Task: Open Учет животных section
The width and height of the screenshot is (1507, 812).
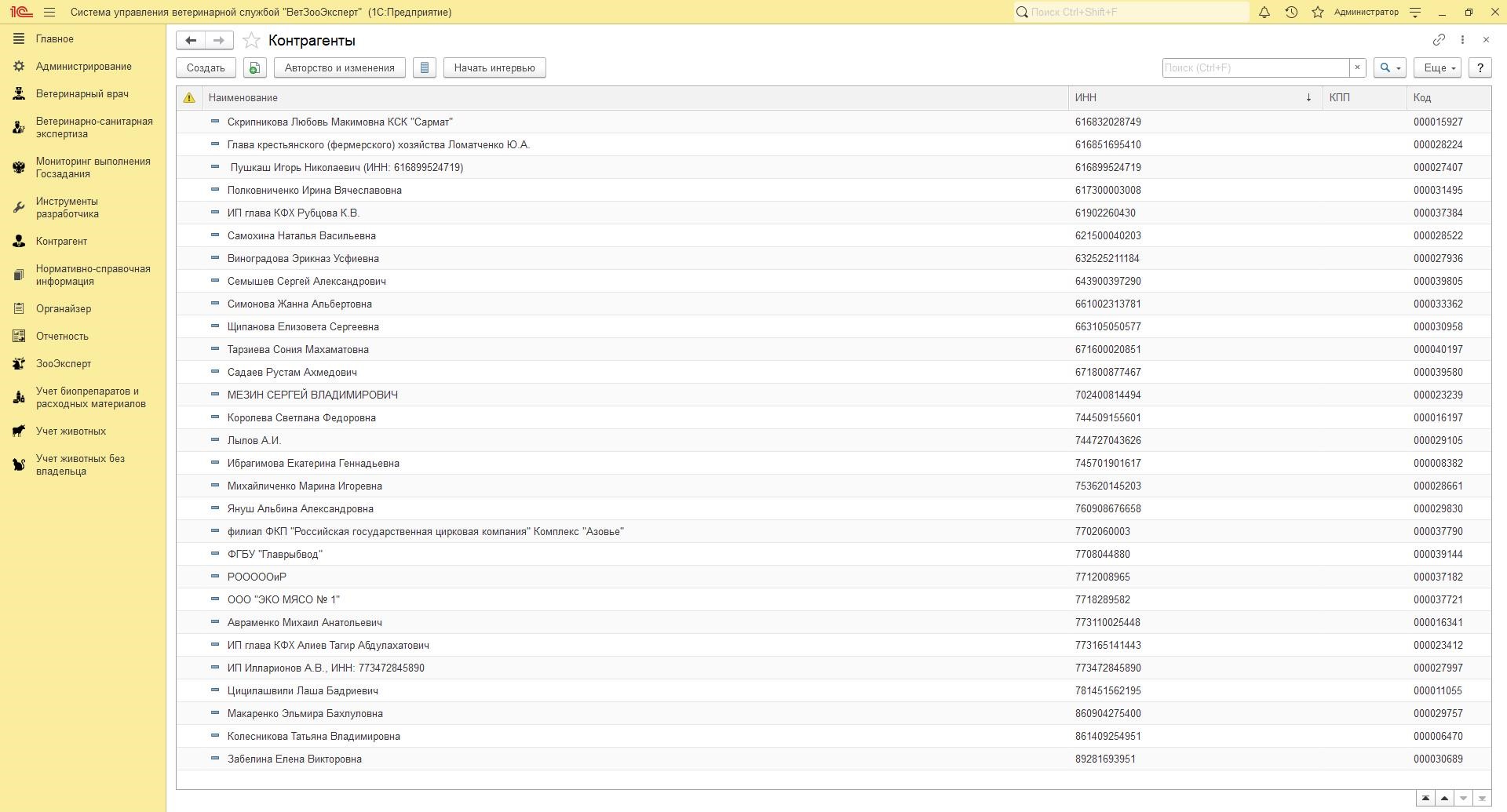Action: 83,431
